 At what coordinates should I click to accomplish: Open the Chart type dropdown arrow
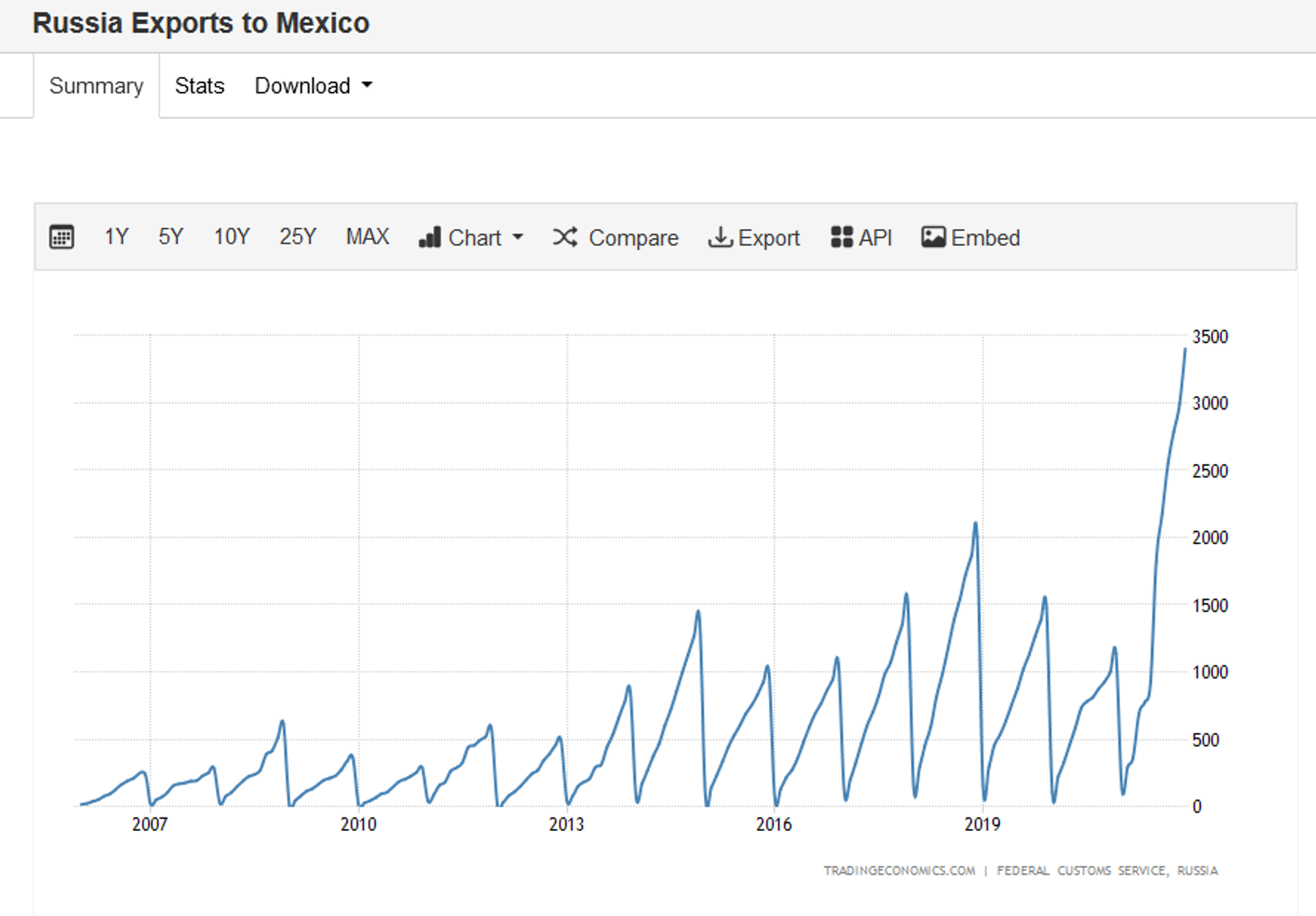click(517, 237)
